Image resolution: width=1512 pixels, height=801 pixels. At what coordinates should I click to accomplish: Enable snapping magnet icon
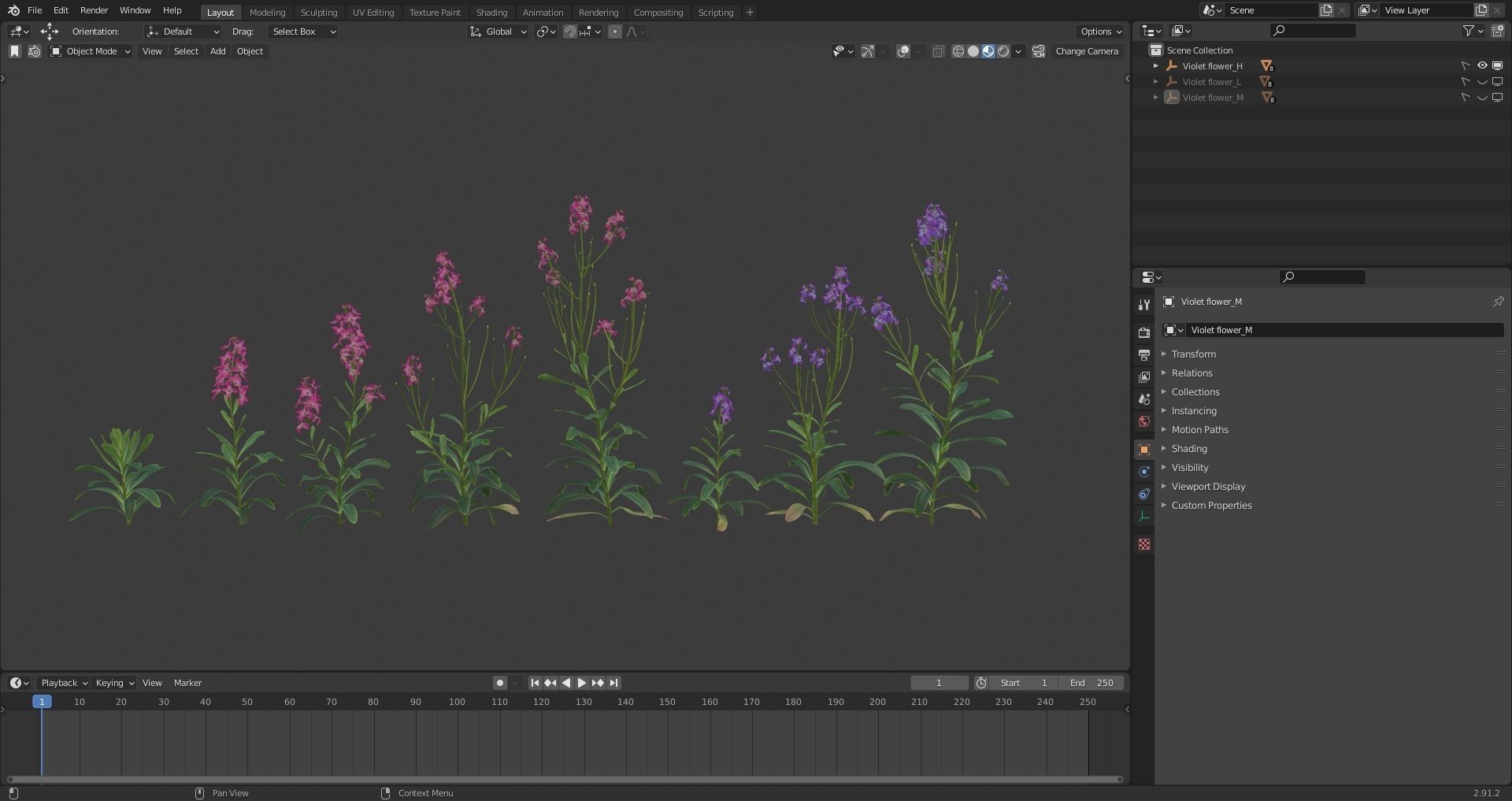569,32
